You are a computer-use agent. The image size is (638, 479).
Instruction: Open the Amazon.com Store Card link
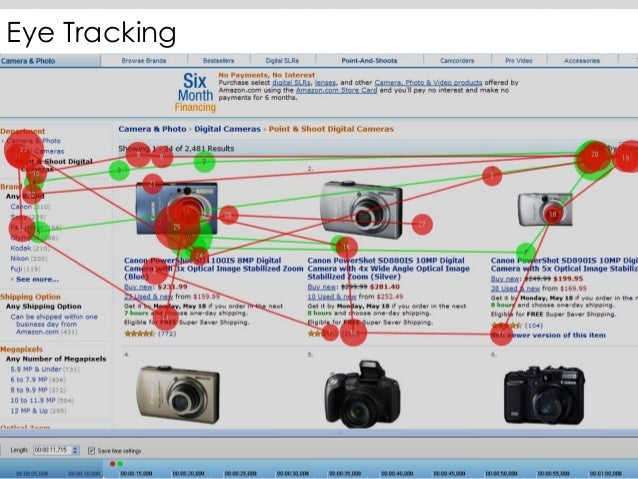[336, 90]
